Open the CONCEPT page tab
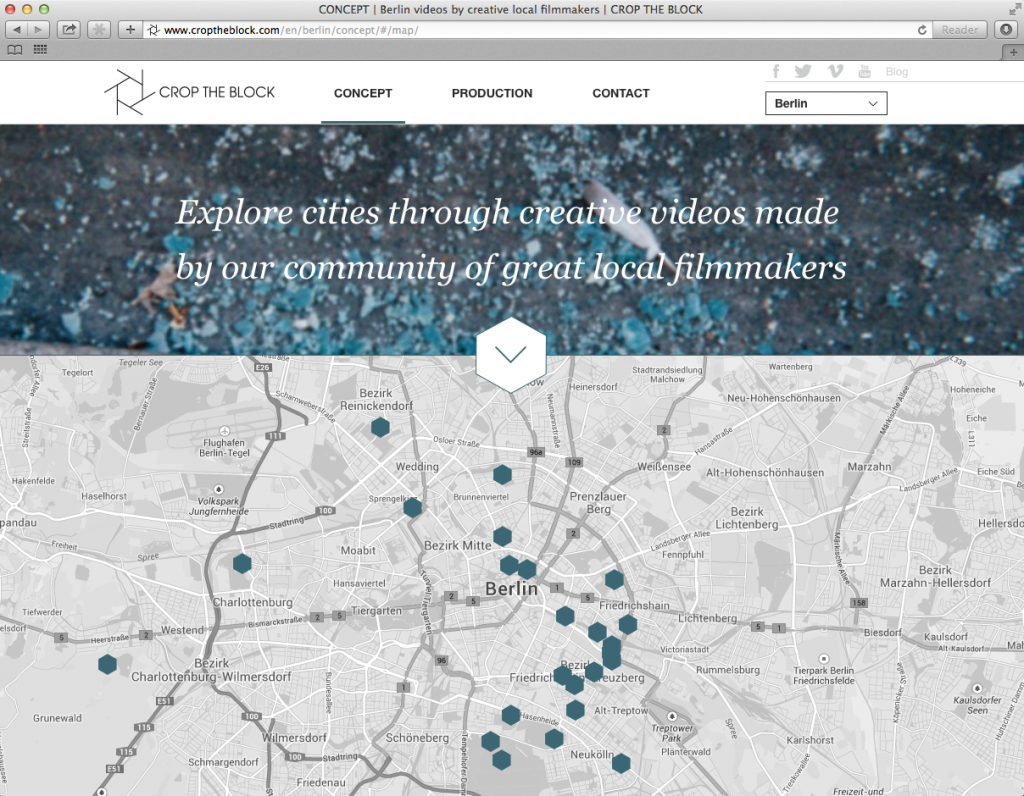Viewport: 1024px width, 796px height. (x=363, y=93)
